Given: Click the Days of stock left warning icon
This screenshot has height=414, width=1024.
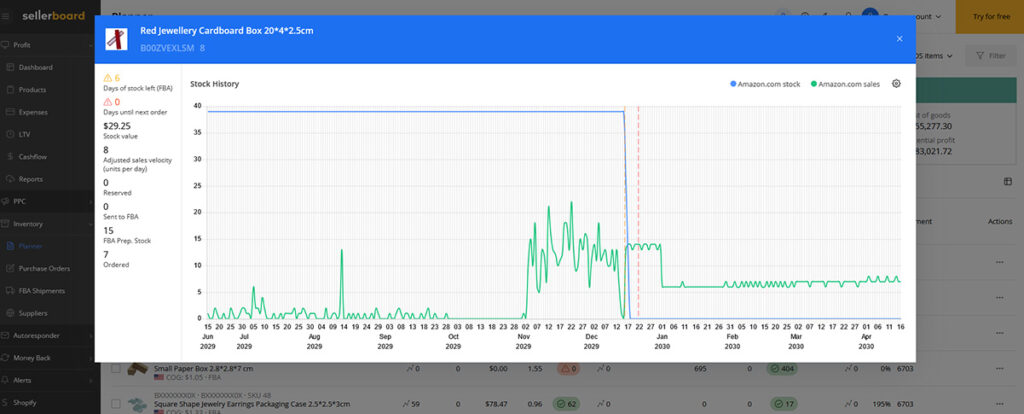Looking at the screenshot, I should [108, 78].
